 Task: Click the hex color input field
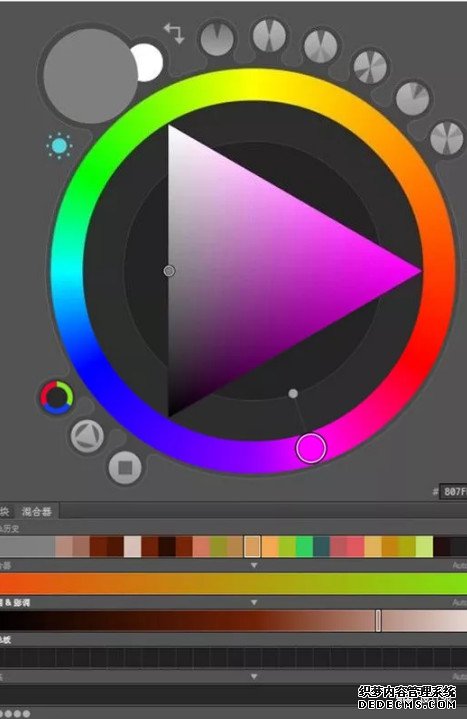coord(453,492)
